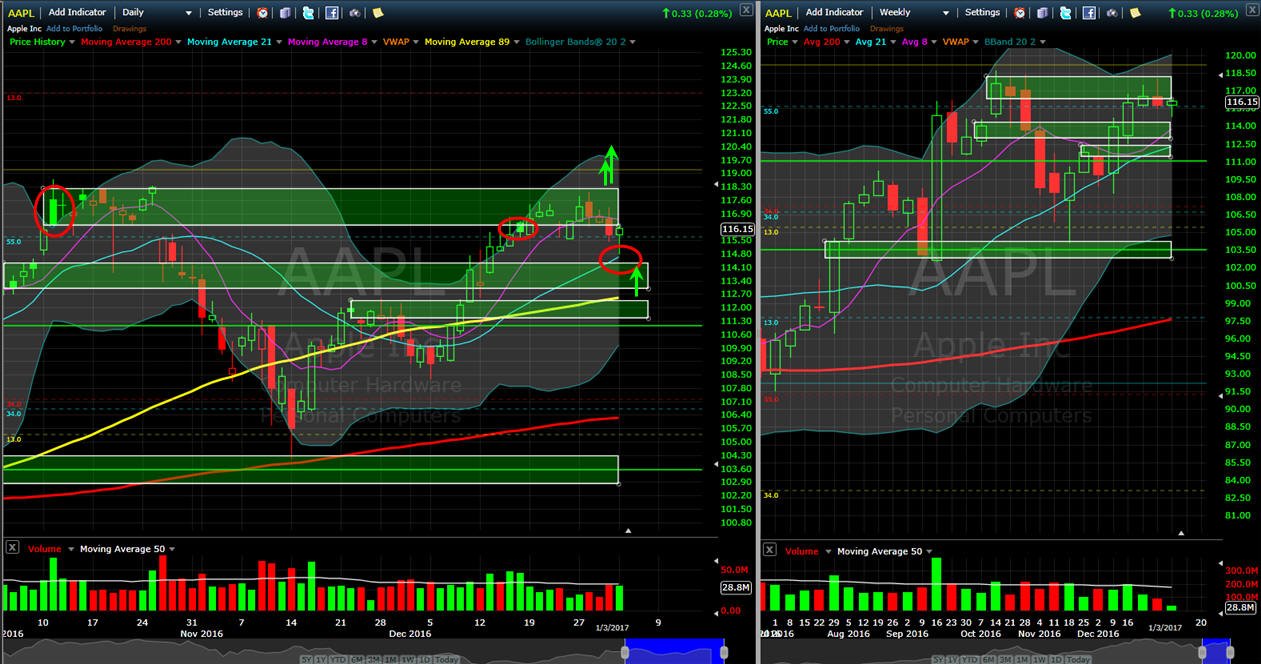Screen dimensions: 1261x664
Task: Open Settings in the weekly chart
Action: [982, 13]
